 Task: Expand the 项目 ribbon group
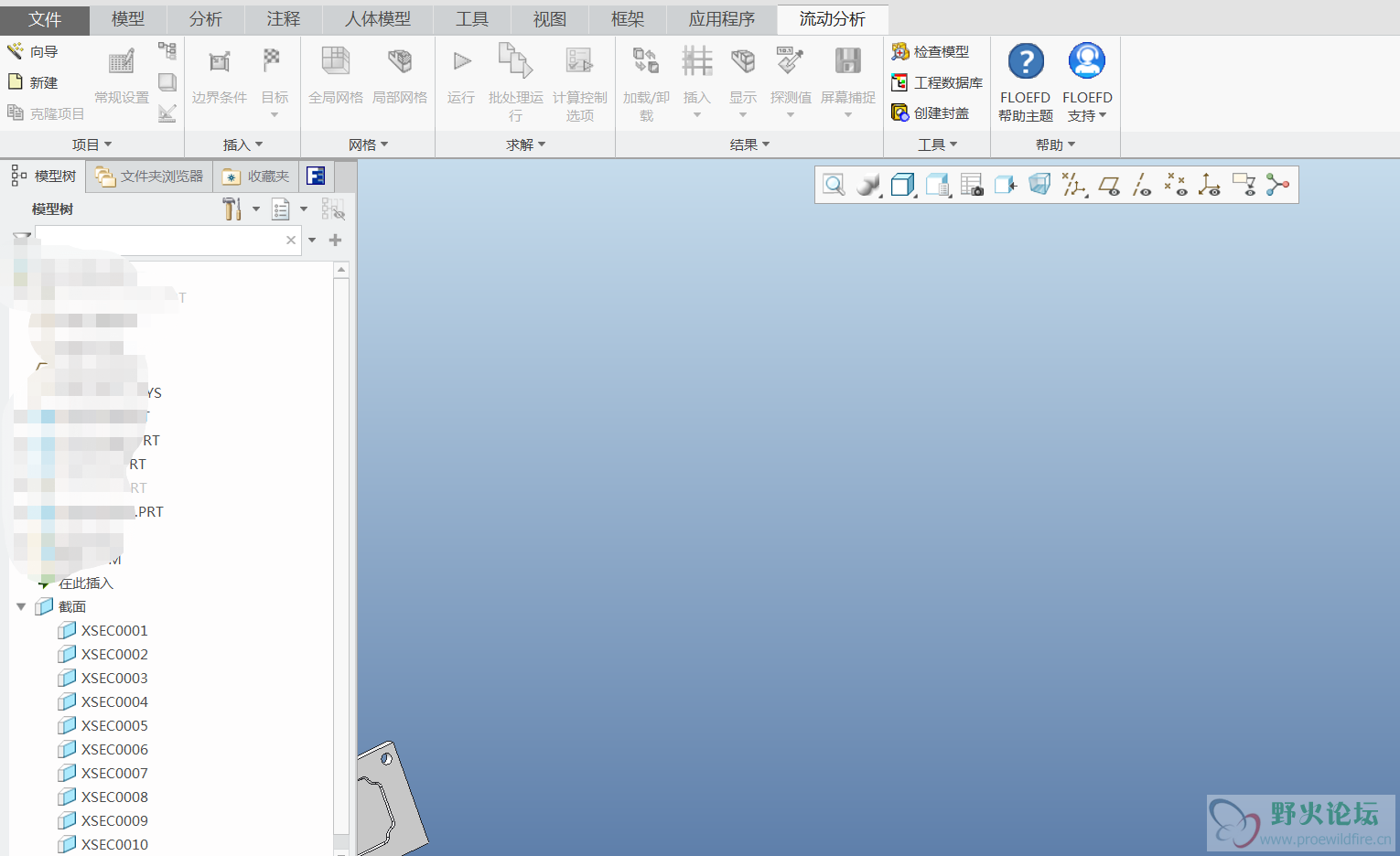click(x=92, y=144)
